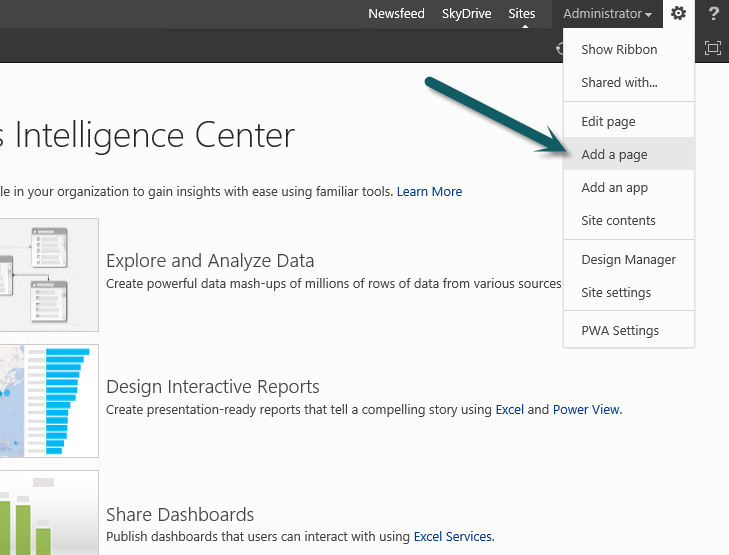Launch Design Manager from the menu
The width and height of the screenshot is (729, 555).
[628, 260]
